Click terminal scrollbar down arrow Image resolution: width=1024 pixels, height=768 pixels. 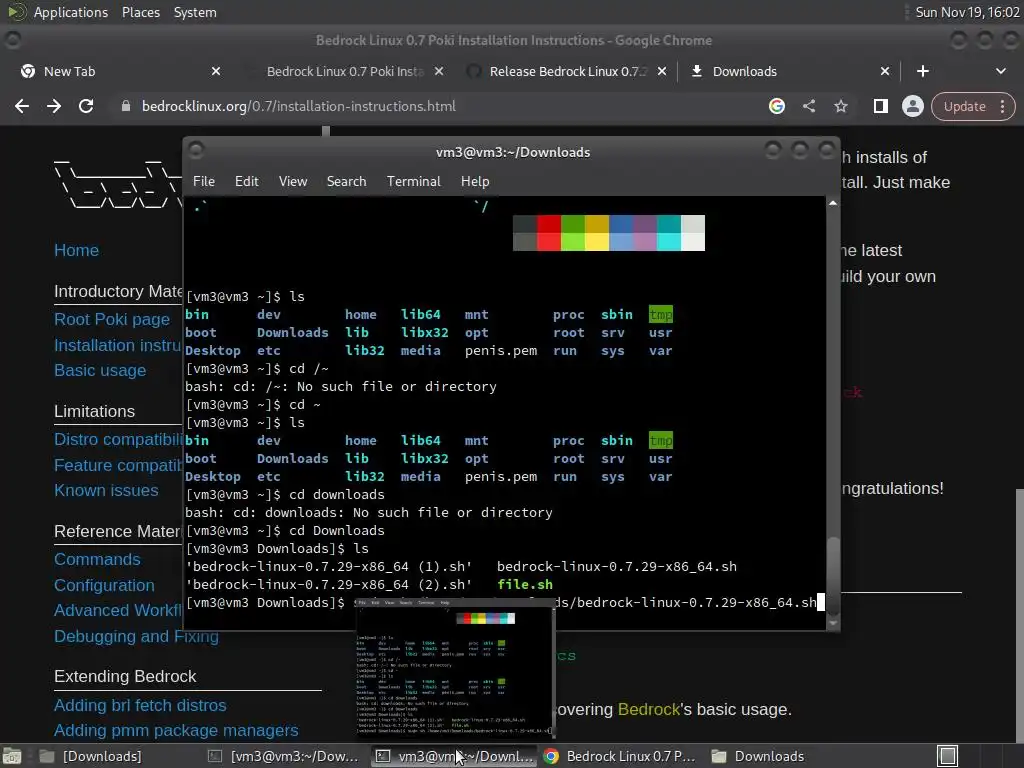[833, 623]
